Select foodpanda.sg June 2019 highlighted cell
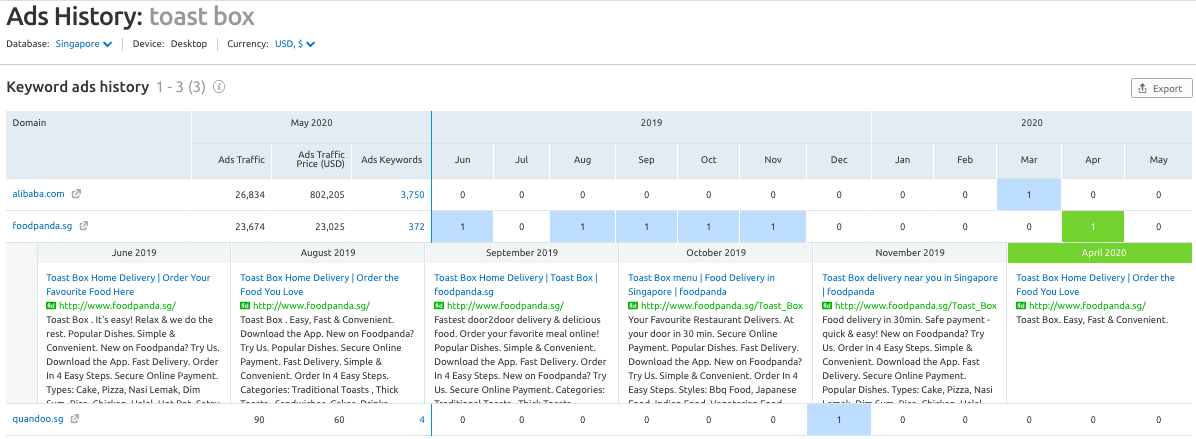This screenshot has width=1196, height=439. (x=462, y=226)
